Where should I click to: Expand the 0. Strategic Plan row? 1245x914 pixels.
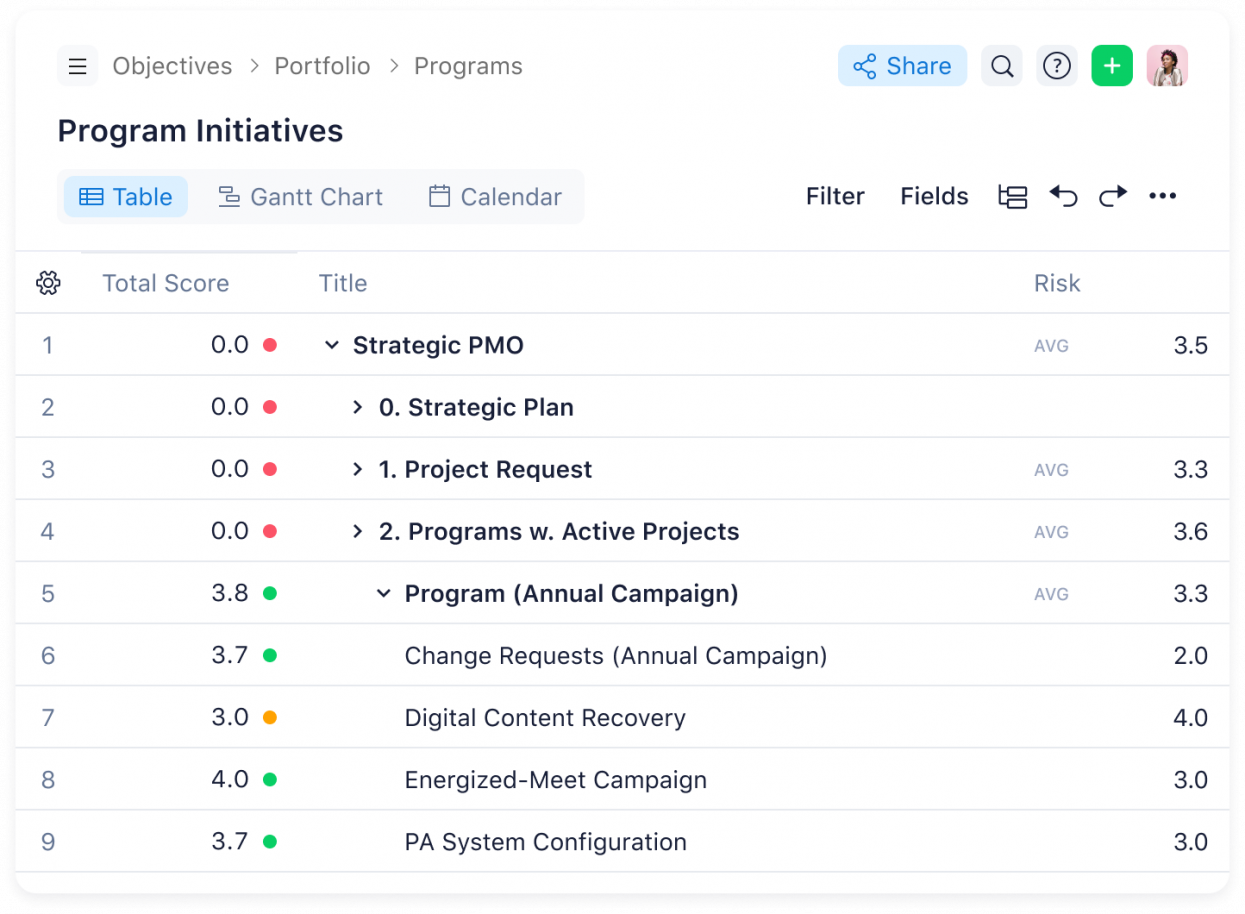[357, 407]
